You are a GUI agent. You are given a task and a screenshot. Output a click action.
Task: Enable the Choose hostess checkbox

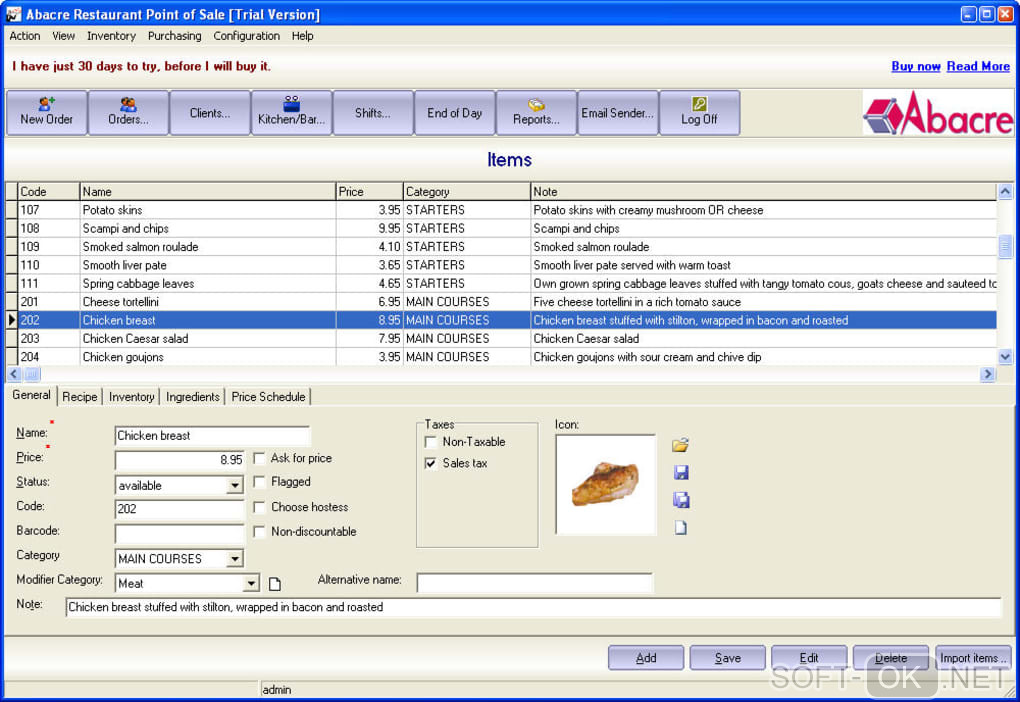[259, 507]
